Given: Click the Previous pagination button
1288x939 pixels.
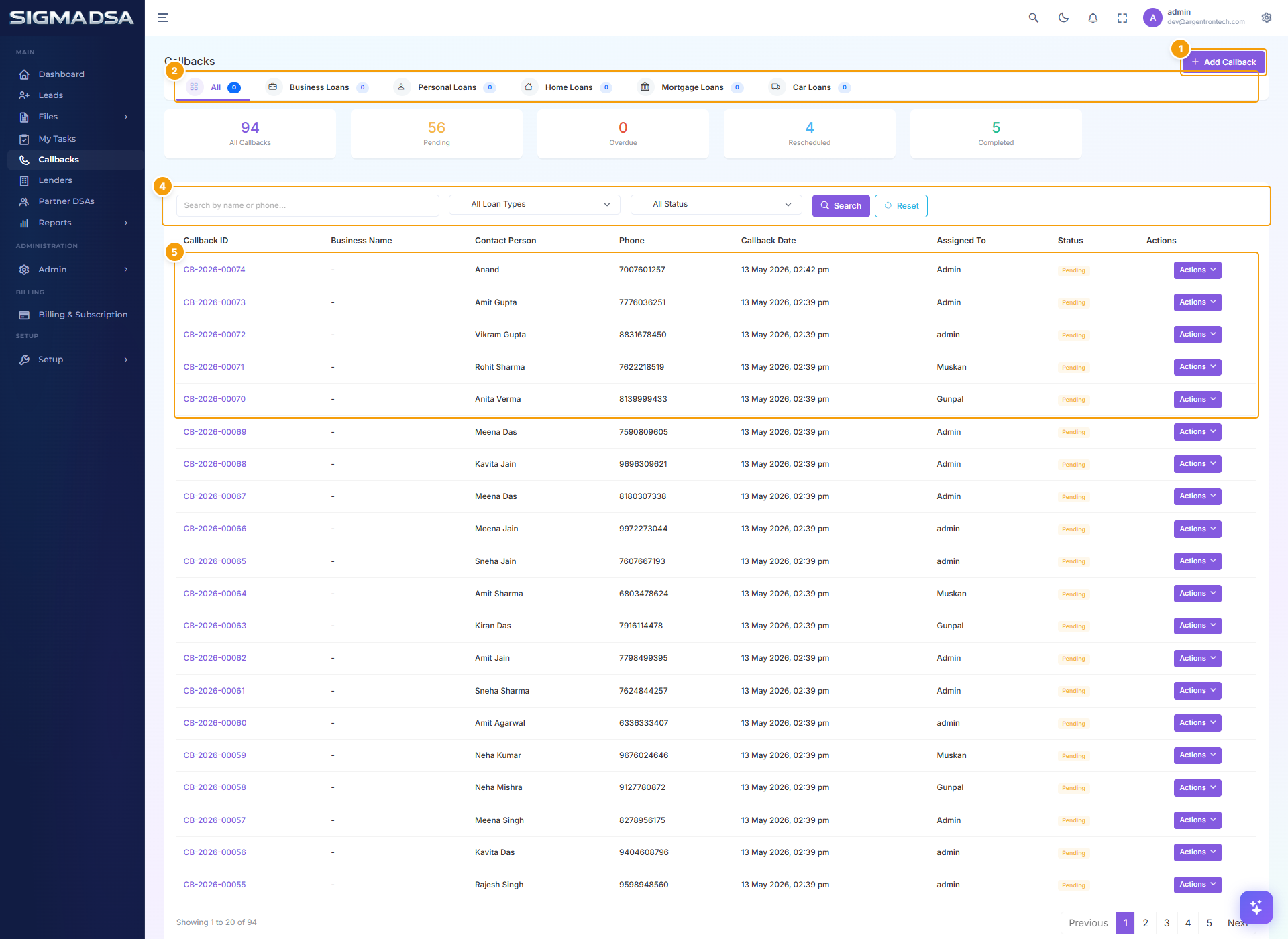Looking at the screenshot, I should 1088,923.
